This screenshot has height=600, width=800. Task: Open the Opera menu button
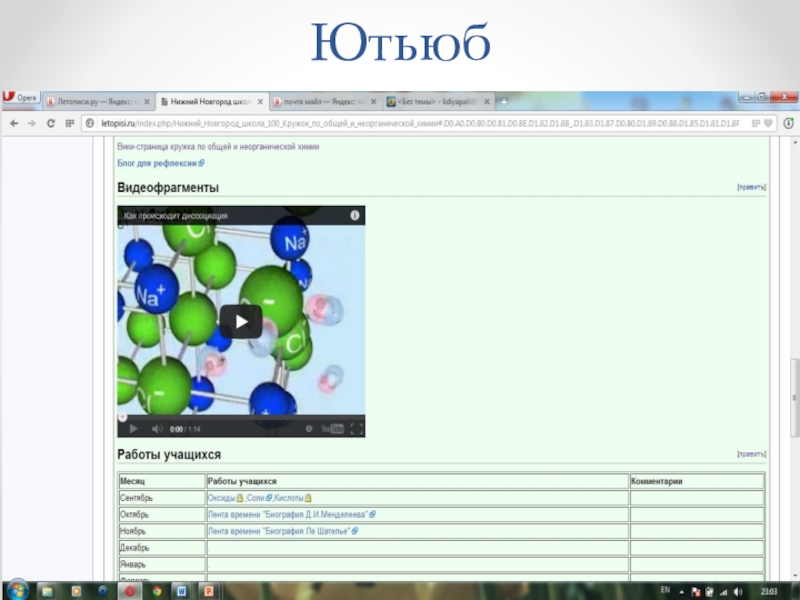coord(20,98)
